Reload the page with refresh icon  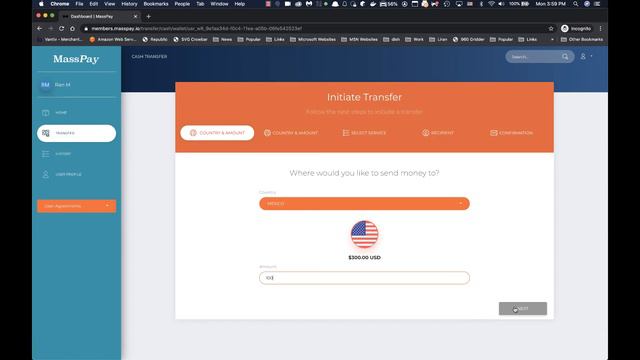(61, 29)
